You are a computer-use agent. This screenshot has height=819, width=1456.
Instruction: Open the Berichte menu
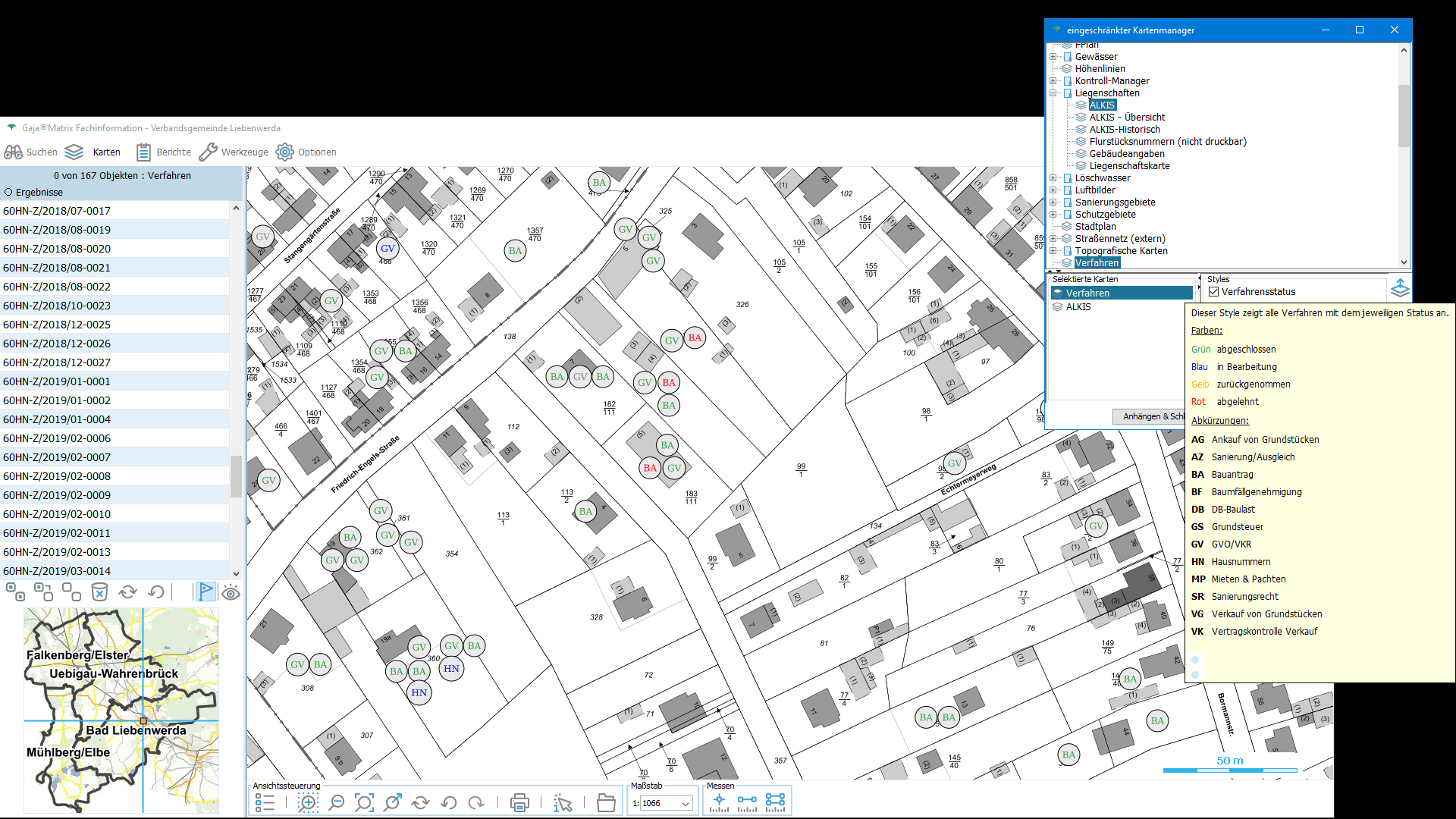[164, 152]
